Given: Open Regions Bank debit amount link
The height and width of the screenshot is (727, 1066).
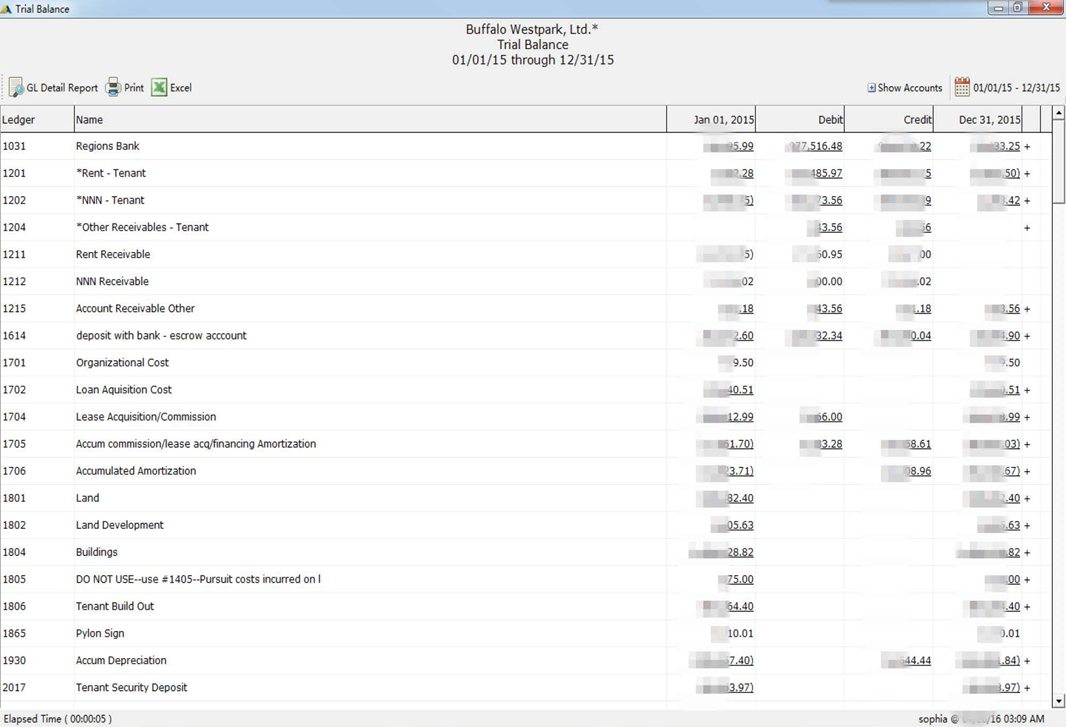Looking at the screenshot, I should point(816,146).
